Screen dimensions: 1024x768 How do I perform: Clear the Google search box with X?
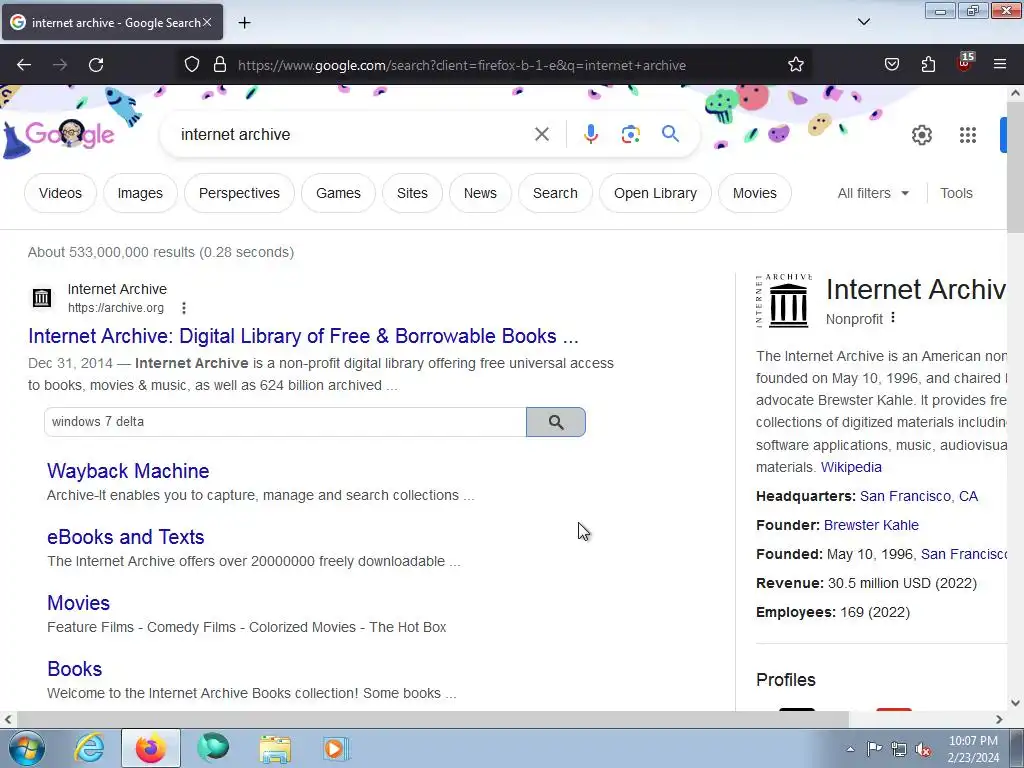pyautogui.click(x=541, y=135)
